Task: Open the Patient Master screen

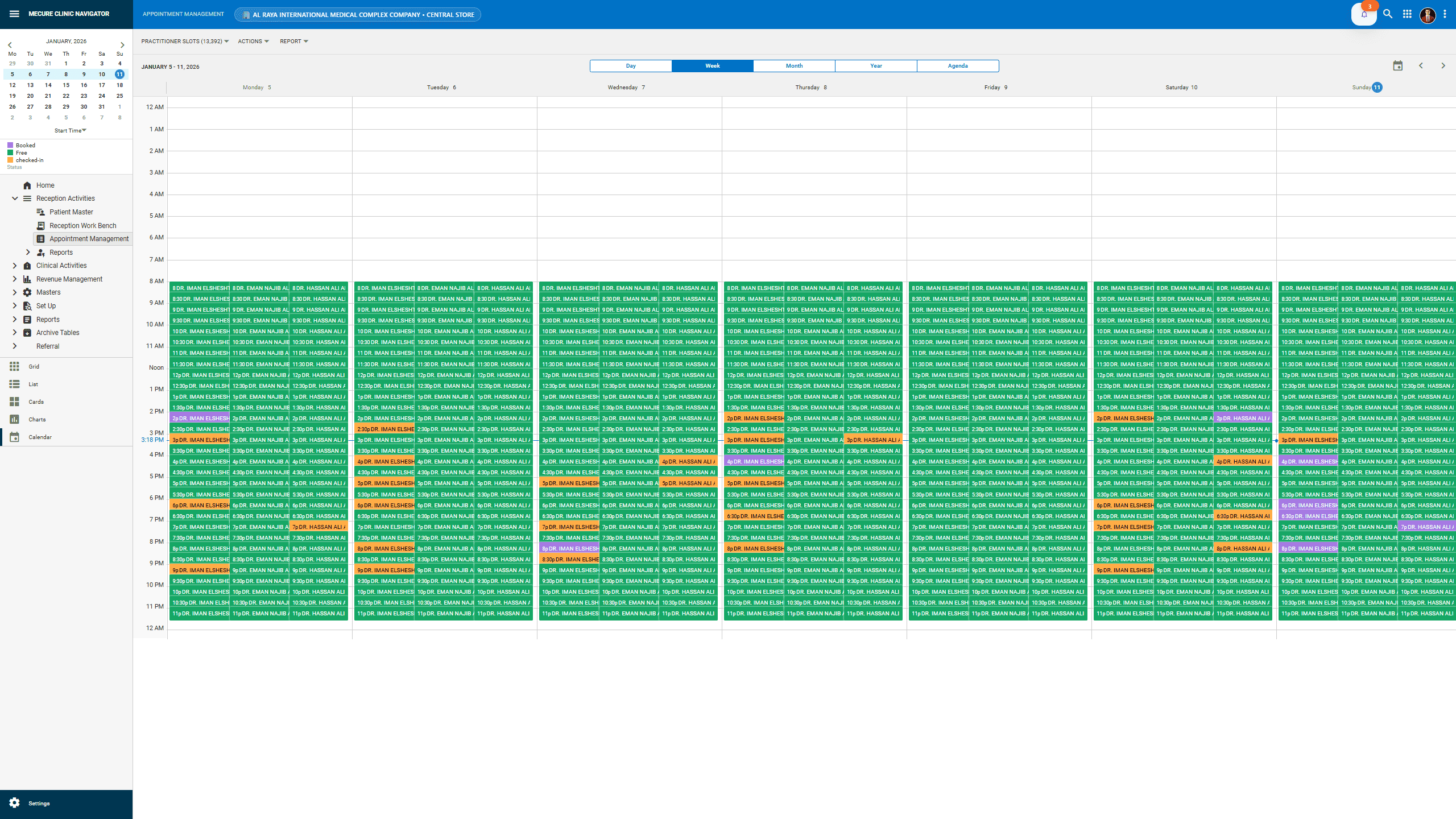Action: pyautogui.click(x=72, y=212)
